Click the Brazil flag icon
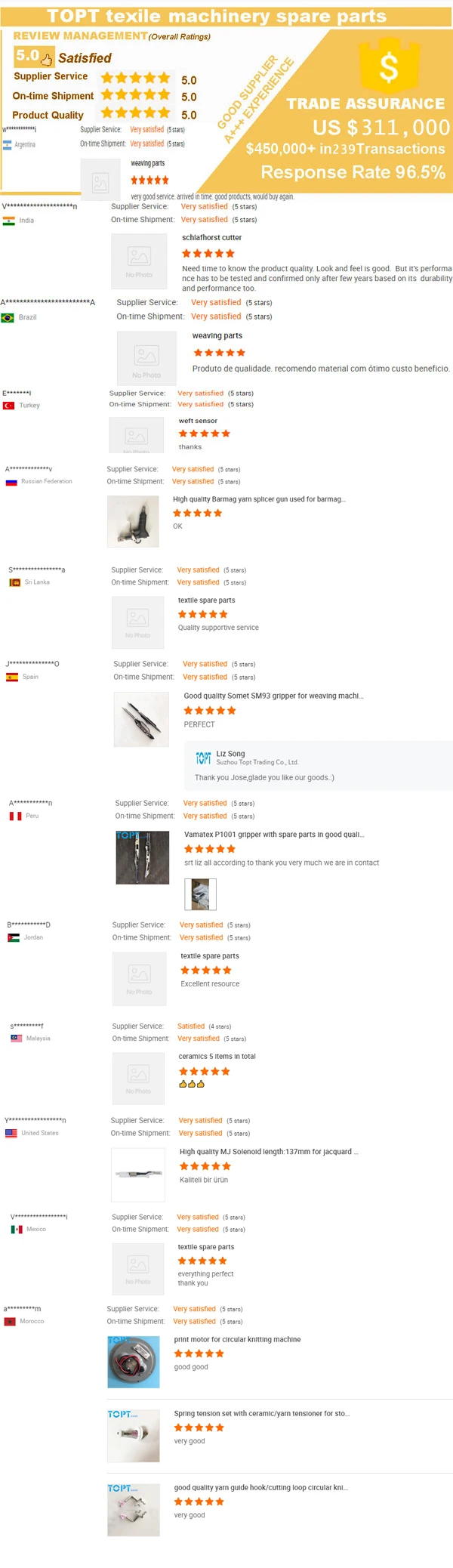The image size is (453, 1568). coord(8,317)
